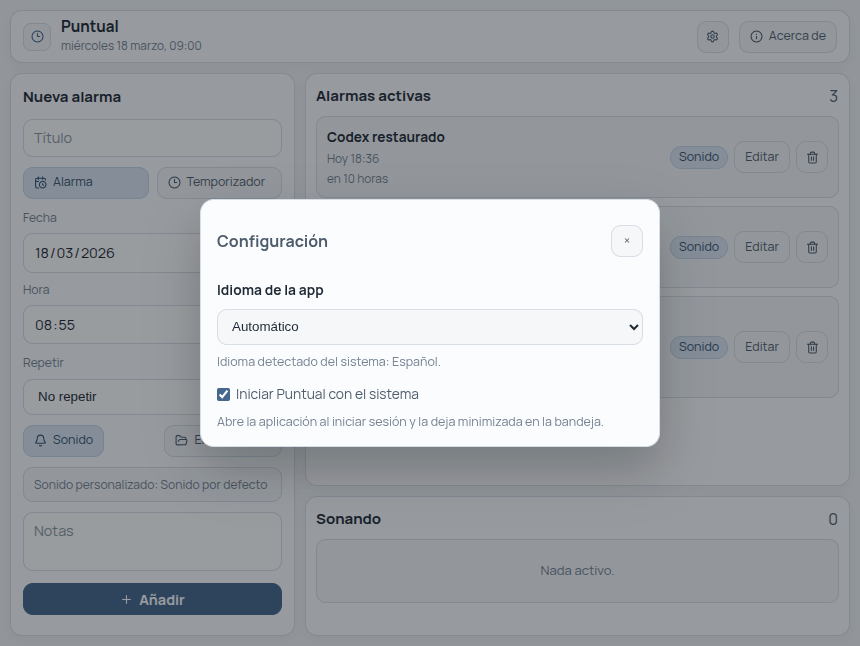Viewport: 860px width, 646px height.
Task: Click Editar on the Codex restaurado alarm
Action: 761,157
